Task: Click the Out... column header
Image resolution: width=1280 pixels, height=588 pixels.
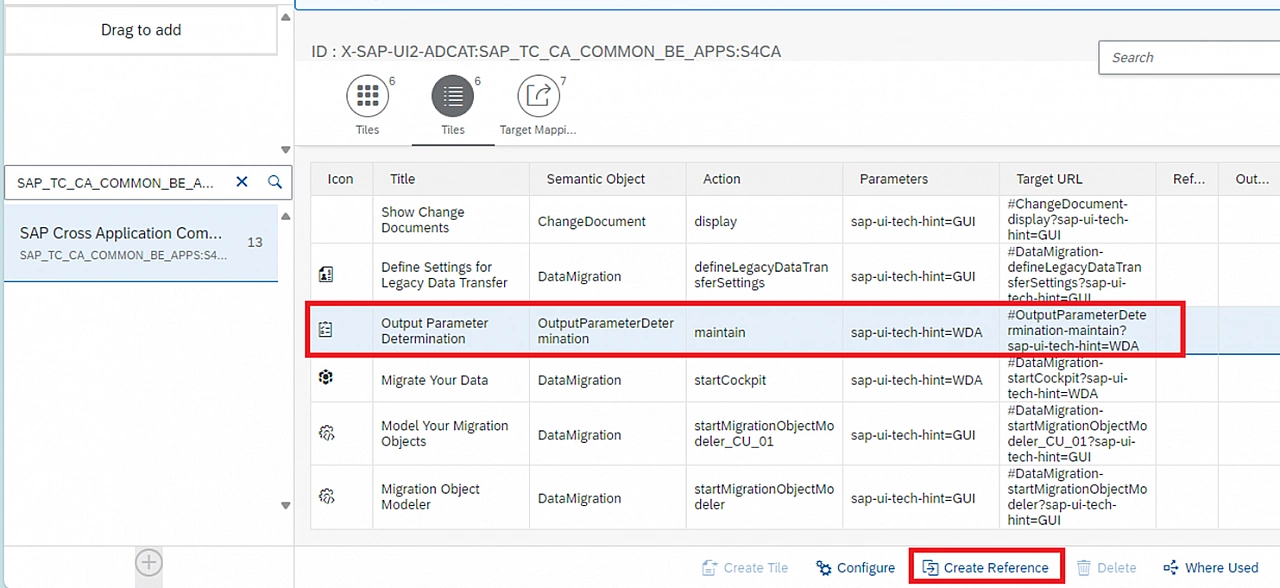Action: [1251, 179]
